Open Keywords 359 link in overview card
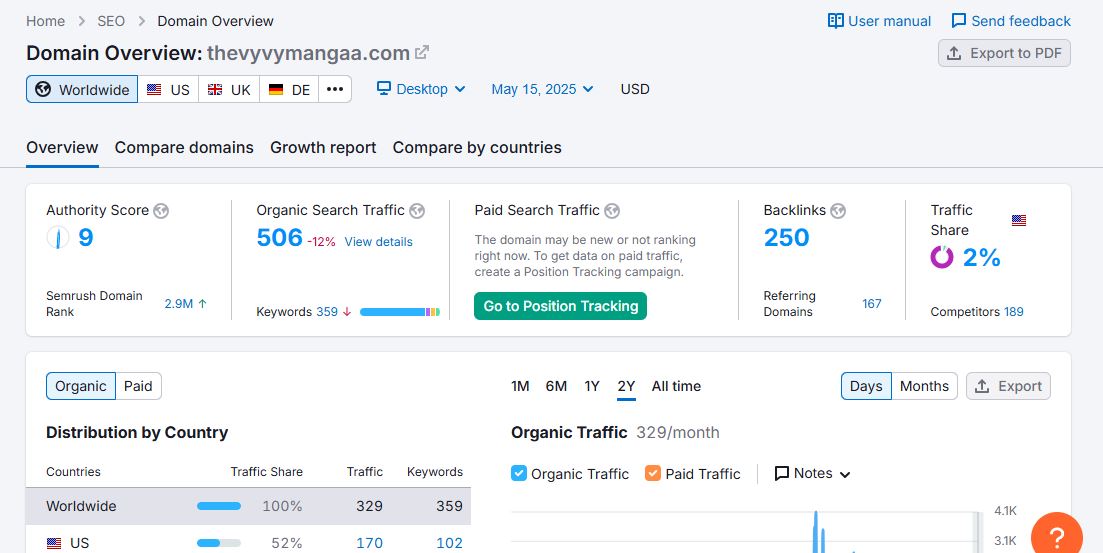The image size is (1103, 553). (327, 312)
